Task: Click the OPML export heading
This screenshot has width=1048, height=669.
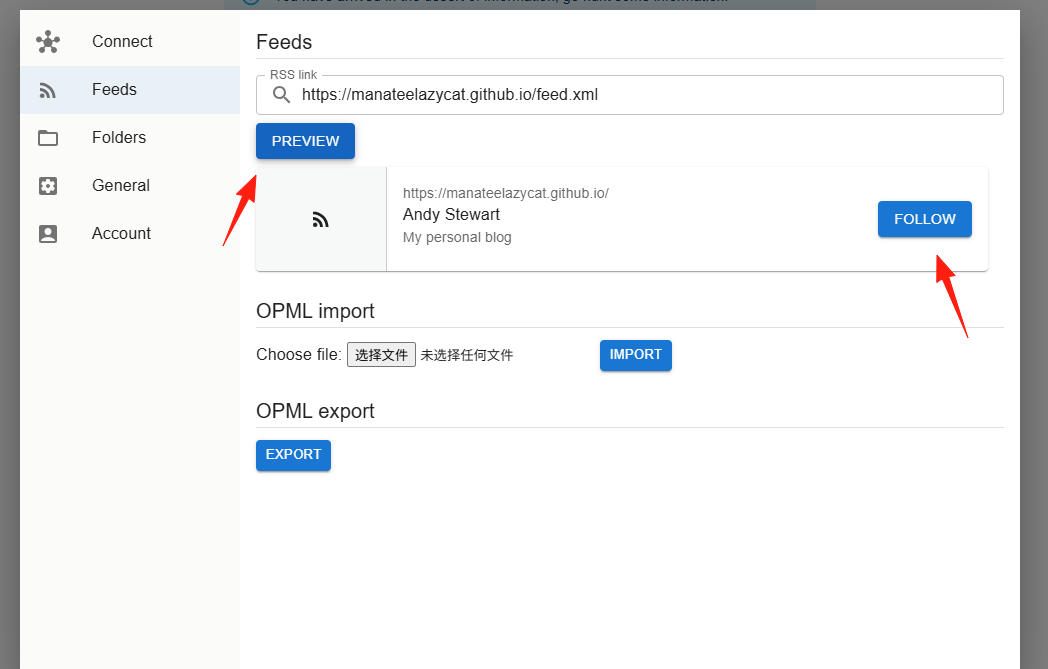Action: point(315,411)
